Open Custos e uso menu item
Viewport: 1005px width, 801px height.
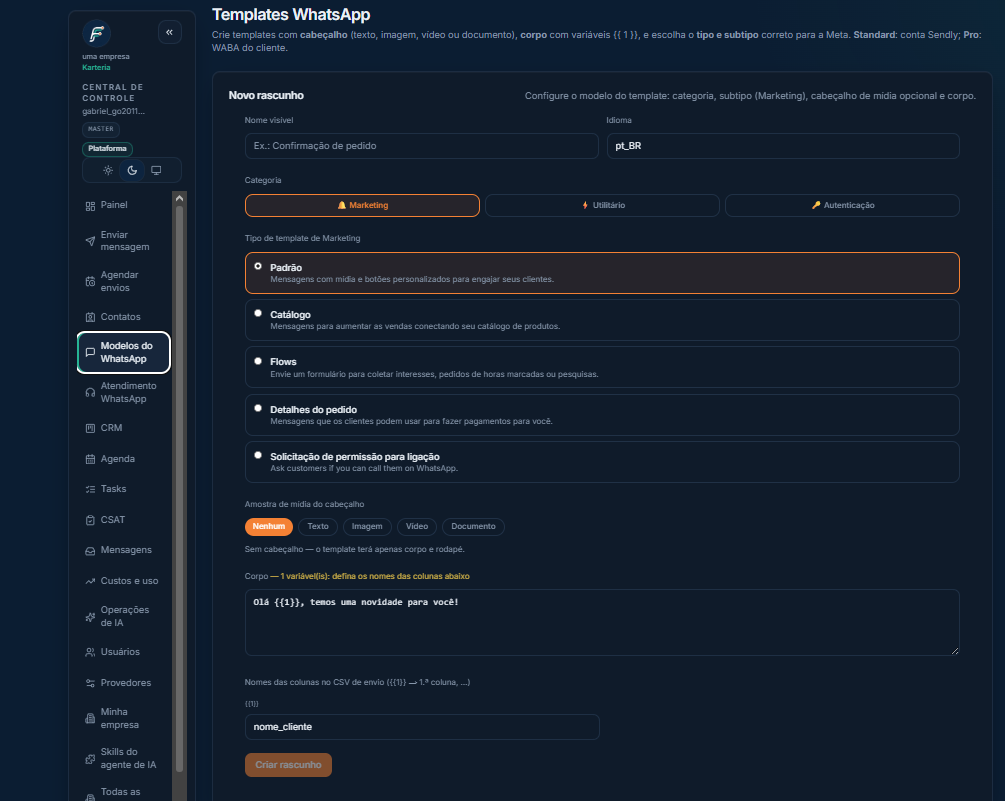coord(124,581)
